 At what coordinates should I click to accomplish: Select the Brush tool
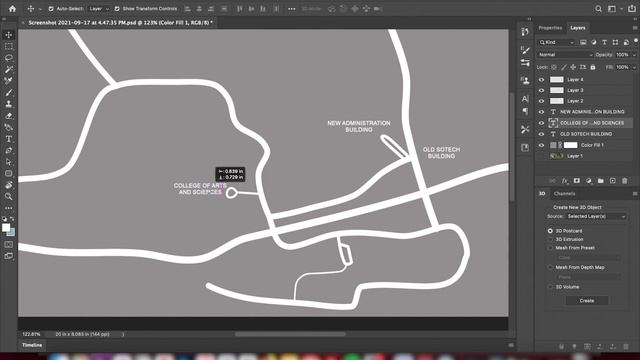point(9,93)
